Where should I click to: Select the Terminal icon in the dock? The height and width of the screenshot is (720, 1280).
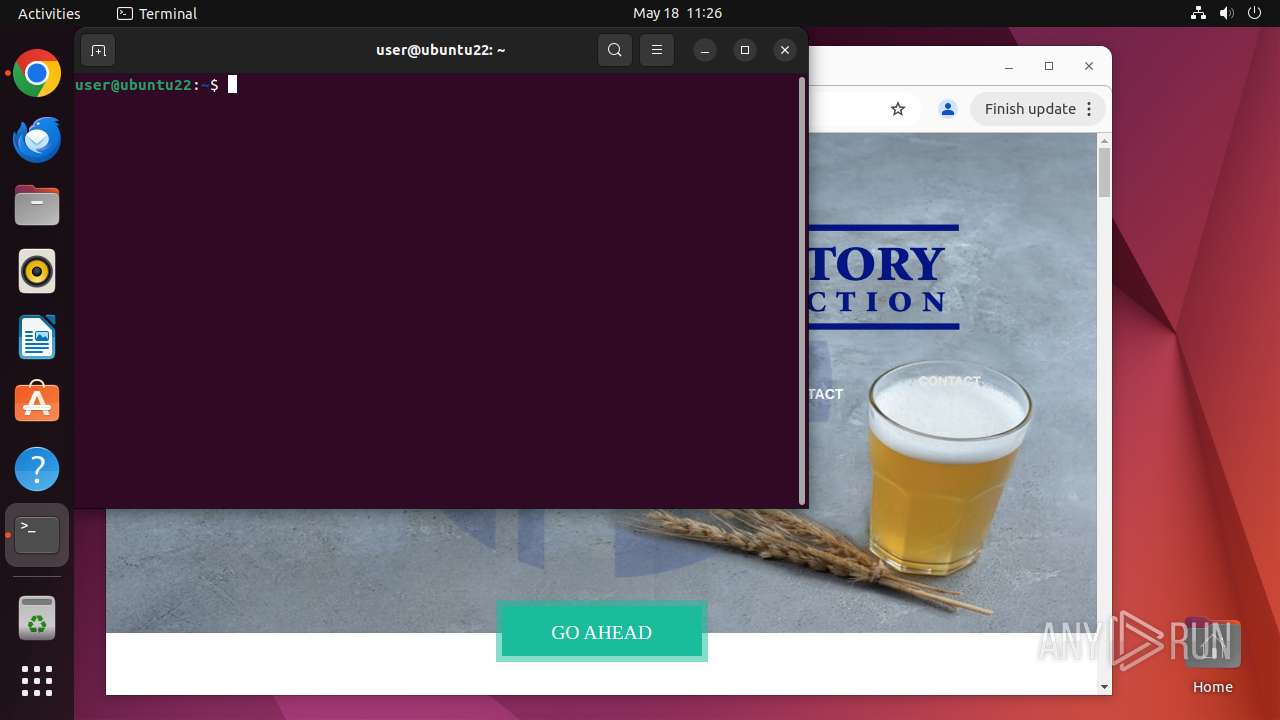37,535
